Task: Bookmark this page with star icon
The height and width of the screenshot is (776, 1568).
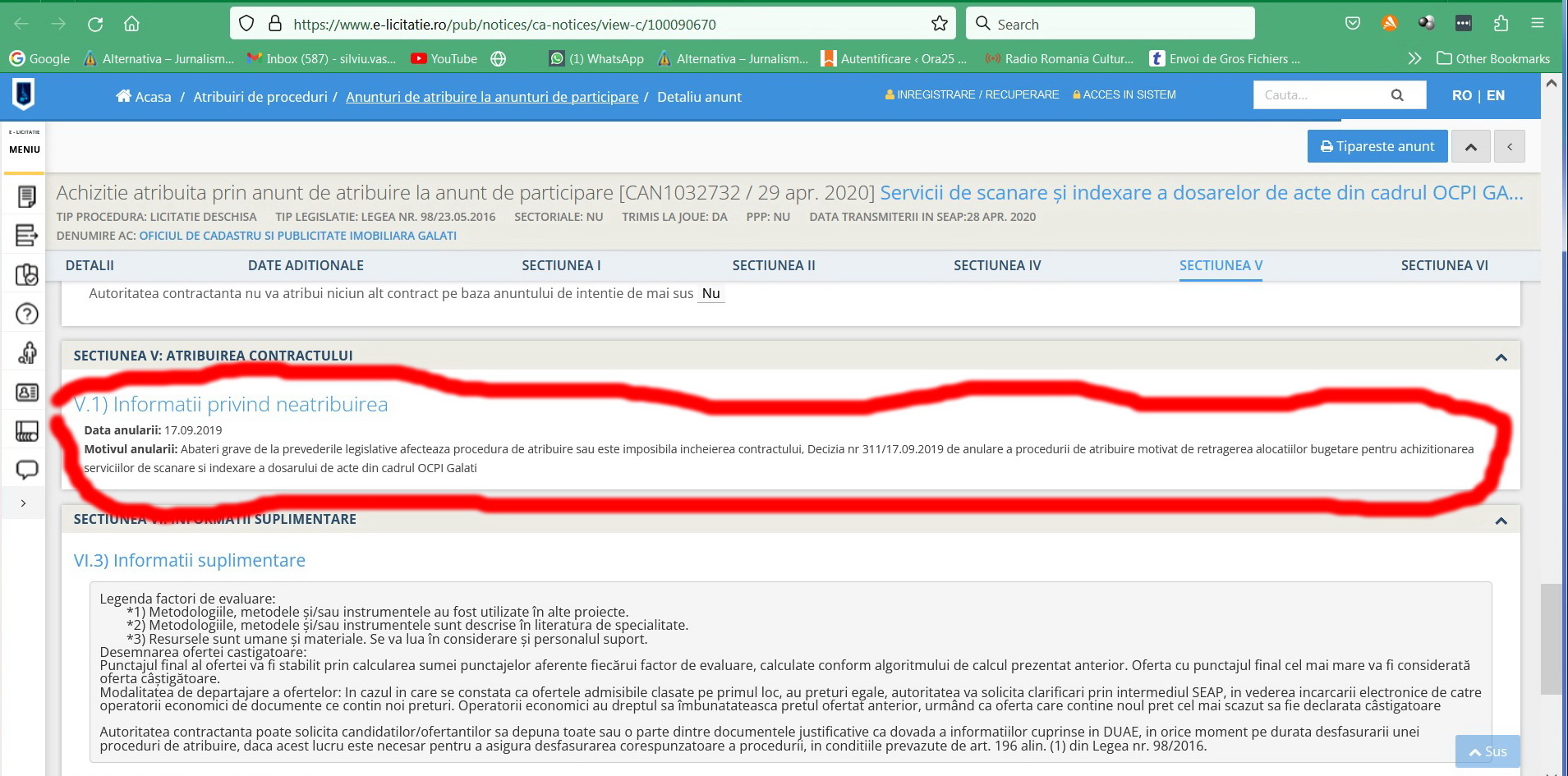Action: pyautogui.click(x=940, y=24)
